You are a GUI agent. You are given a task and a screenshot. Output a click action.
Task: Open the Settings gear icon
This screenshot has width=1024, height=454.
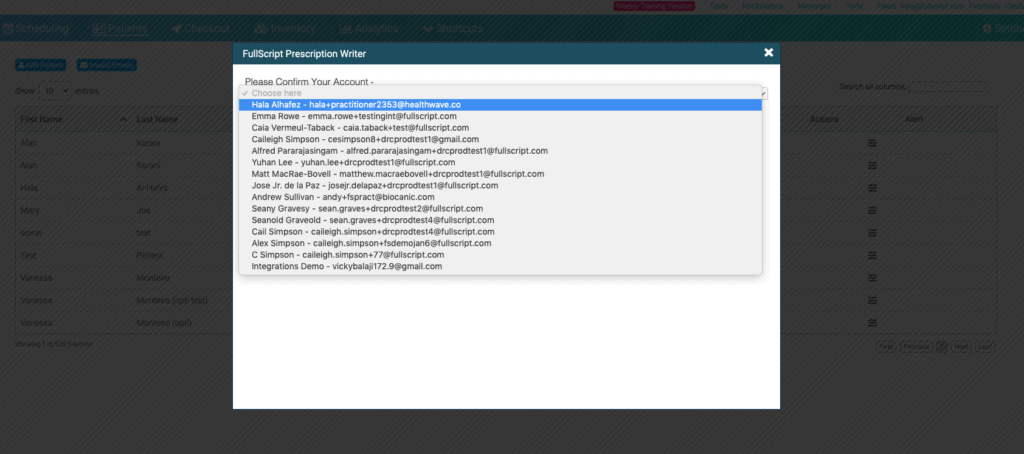[987, 29]
